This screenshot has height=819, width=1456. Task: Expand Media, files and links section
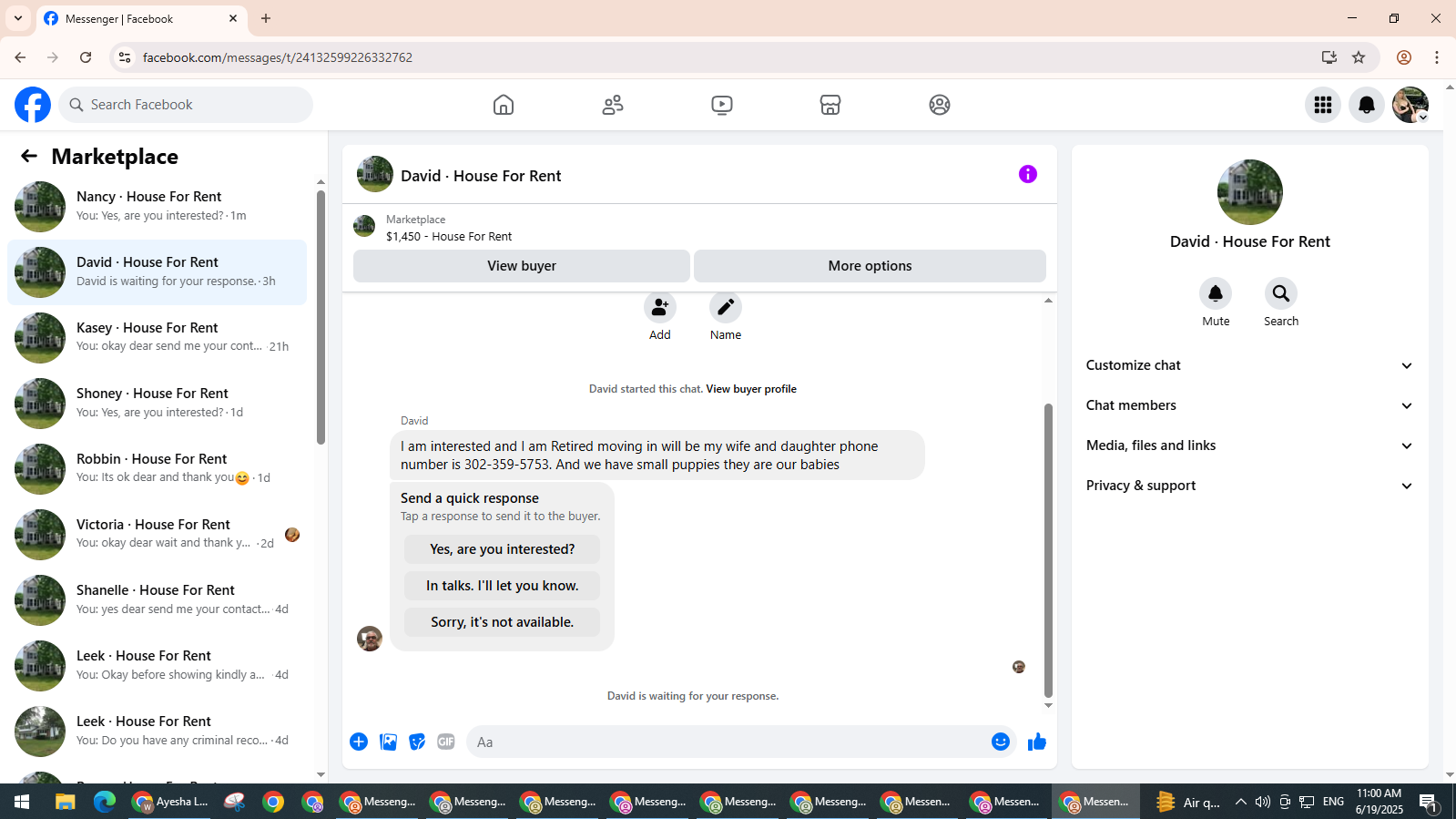point(1249,445)
